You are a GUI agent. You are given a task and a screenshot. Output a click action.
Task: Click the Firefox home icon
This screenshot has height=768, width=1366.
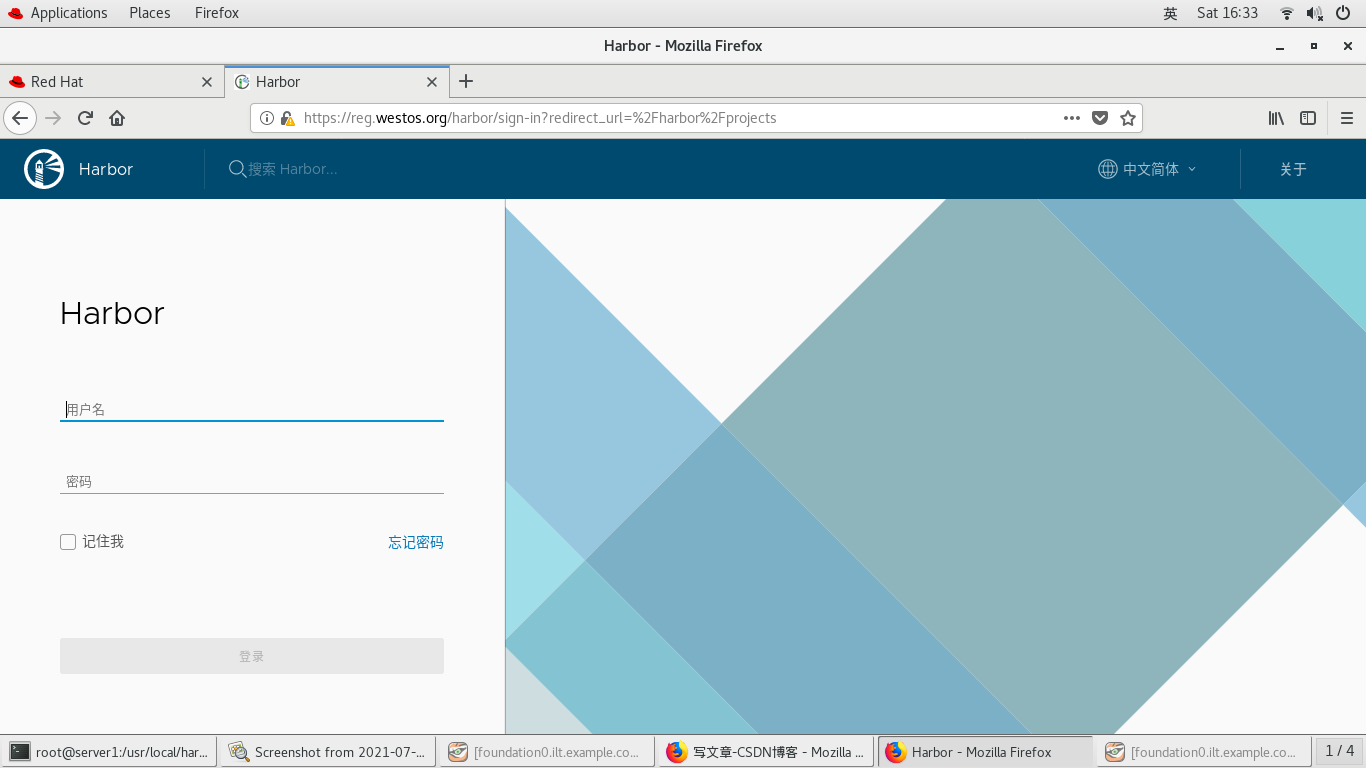point(117,118)
